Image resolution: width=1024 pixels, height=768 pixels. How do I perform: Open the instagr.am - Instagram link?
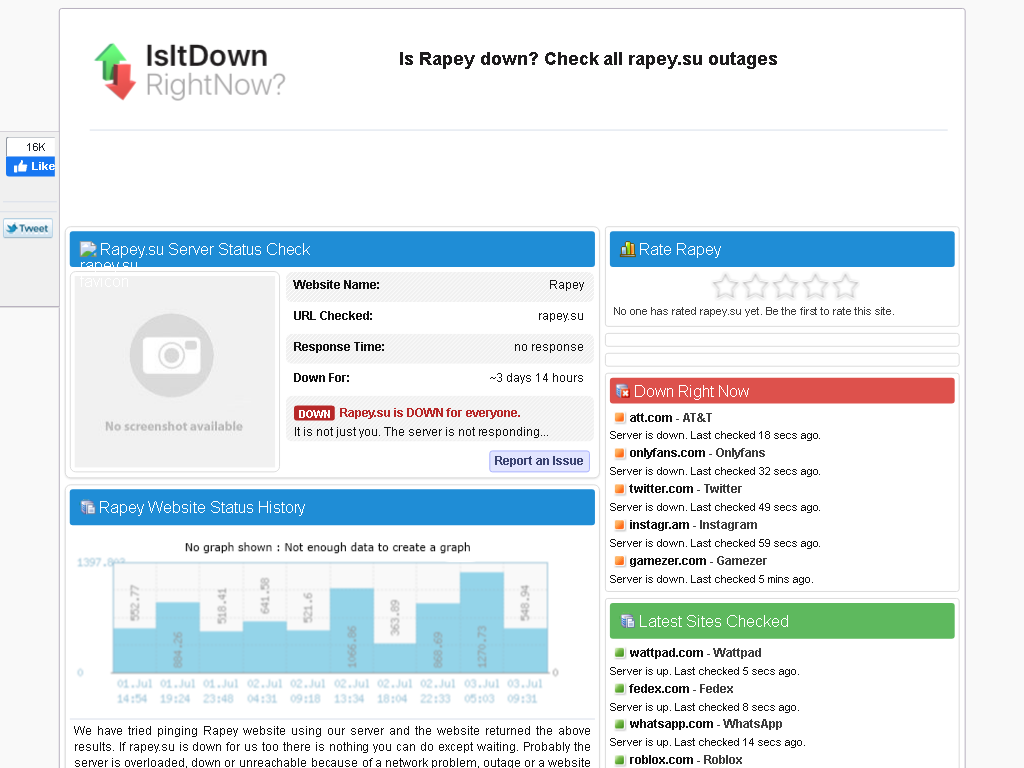[x=693, y=524]
